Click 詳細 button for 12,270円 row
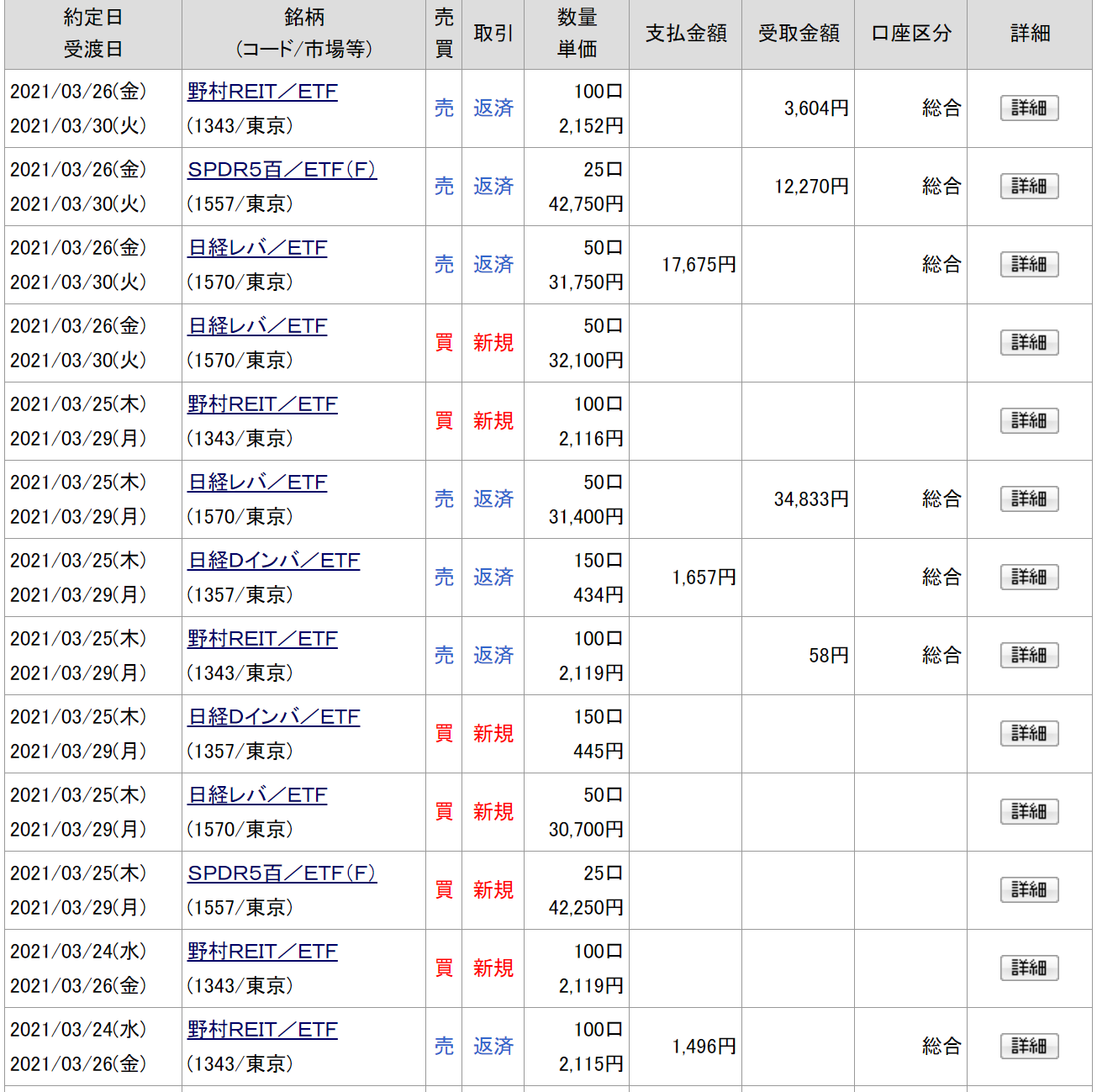 (1029, 187)
